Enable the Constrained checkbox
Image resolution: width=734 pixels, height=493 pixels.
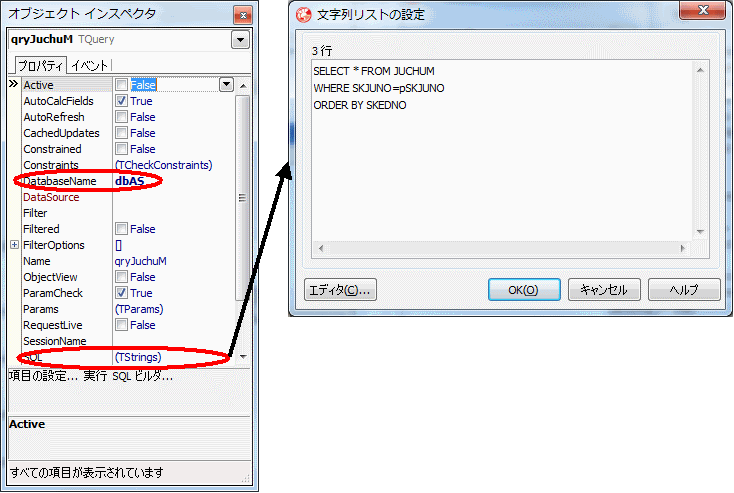[x=121, y=148]
